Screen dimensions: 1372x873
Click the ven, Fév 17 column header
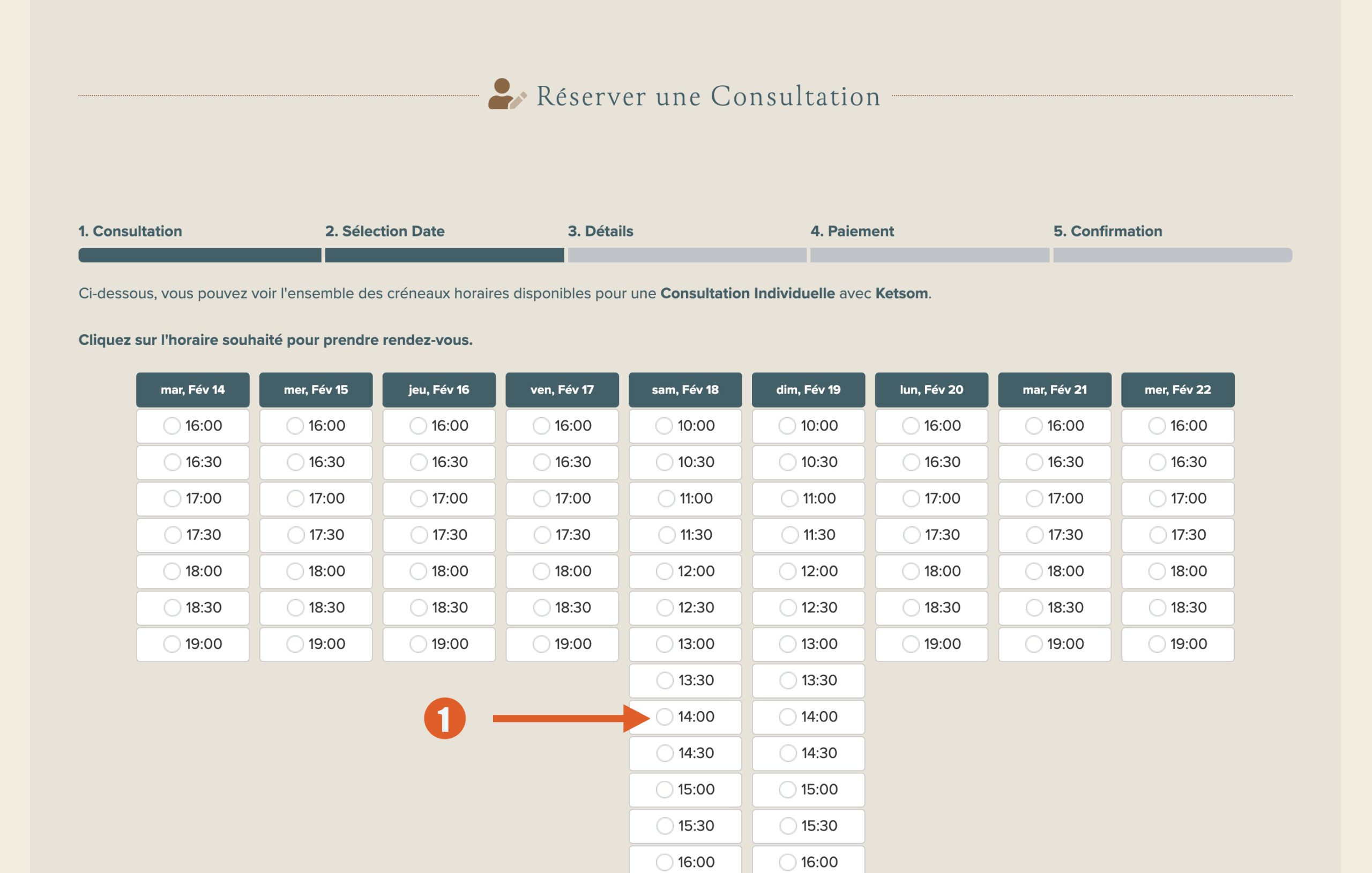pos(562,390)
